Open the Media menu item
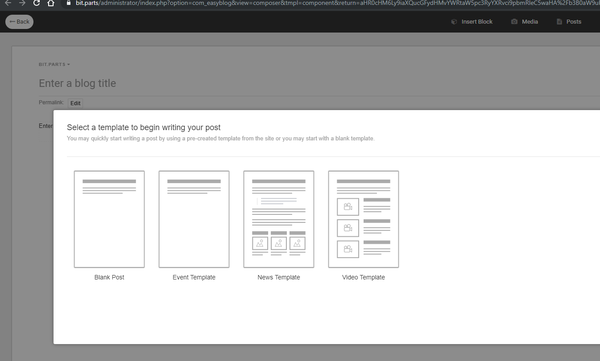This screenshot has height=361, width=600. [525, 22]
